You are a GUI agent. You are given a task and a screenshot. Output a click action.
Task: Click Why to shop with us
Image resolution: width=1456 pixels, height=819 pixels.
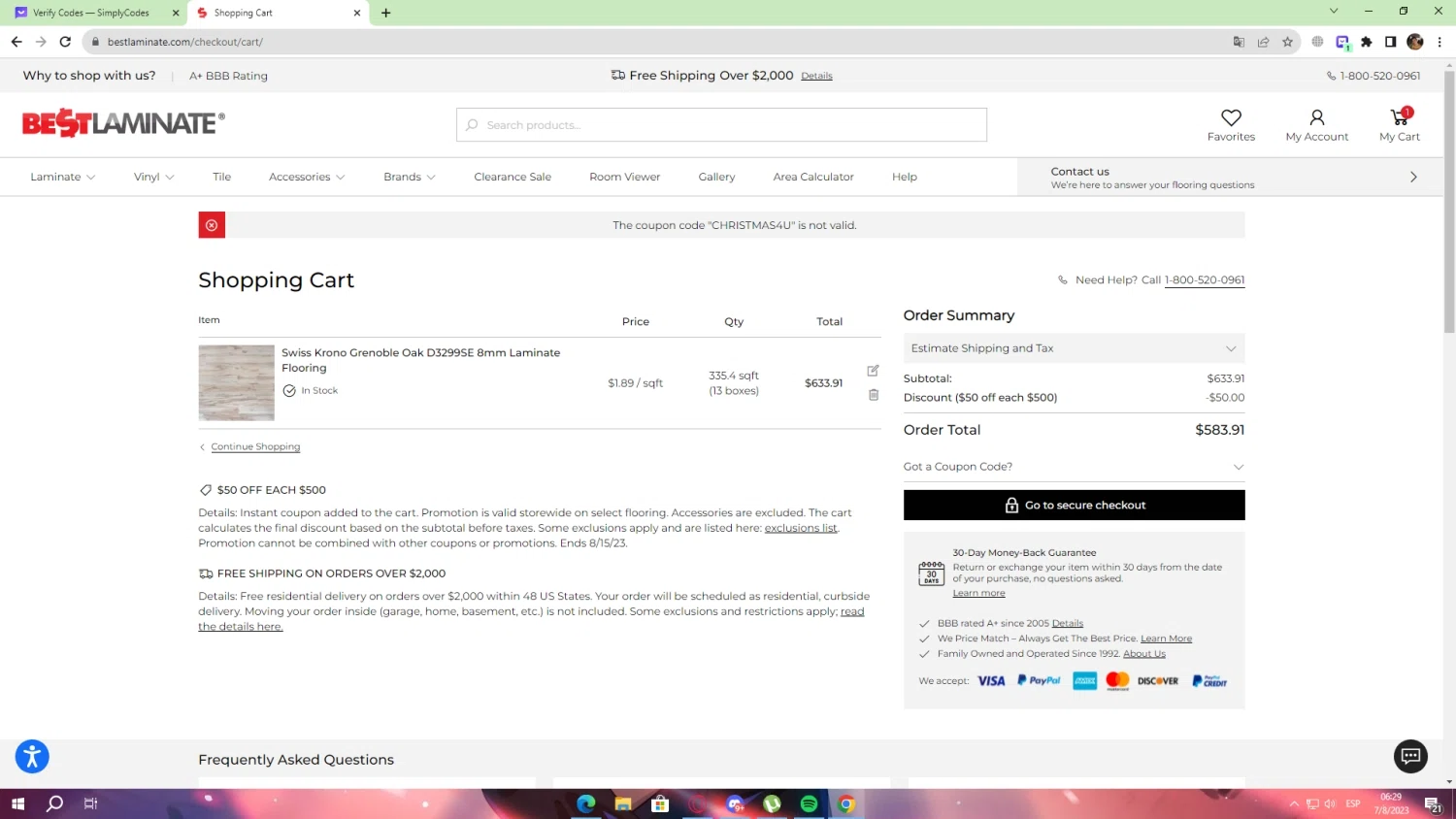click(x=89, y=76)
